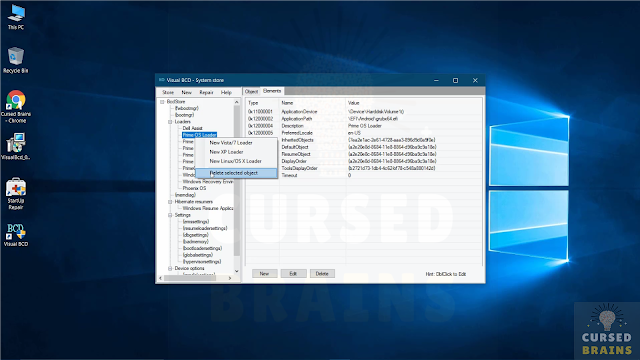Open the Recycle Bin icon
Screen dimensions: 640x360
coord(16,60)
